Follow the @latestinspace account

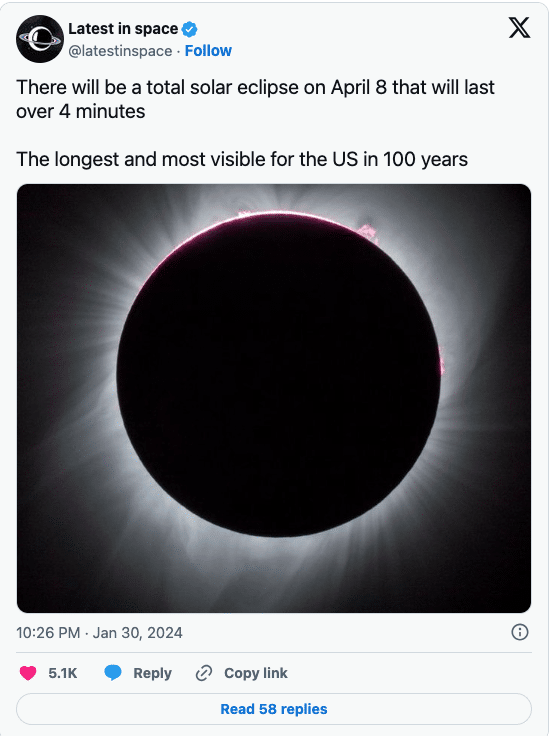(208, 51)
